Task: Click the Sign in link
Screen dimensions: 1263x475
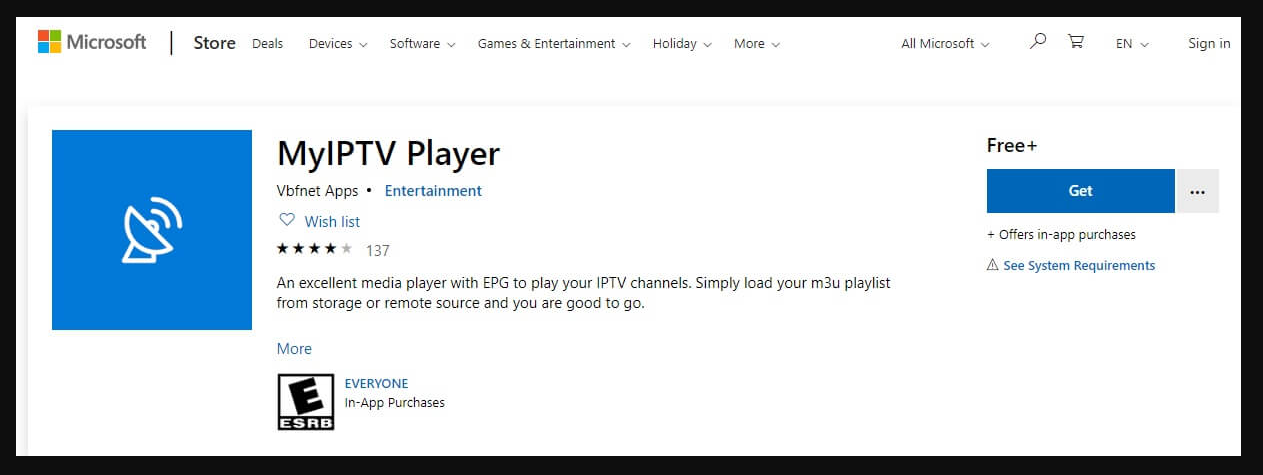Action: click(1209, 43)
